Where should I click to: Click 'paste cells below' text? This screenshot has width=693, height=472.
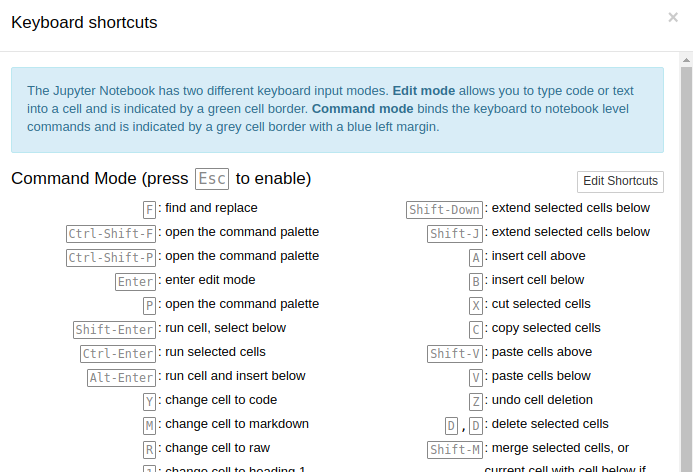(541, 376)
